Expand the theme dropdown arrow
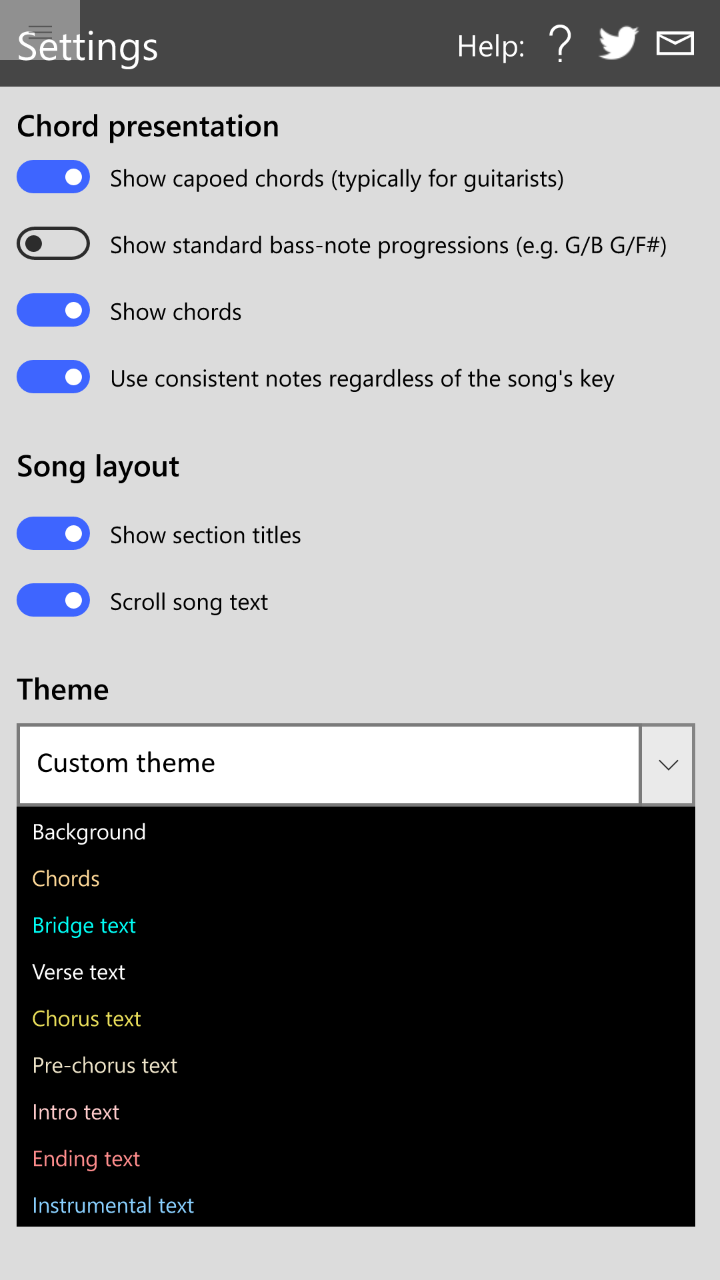720x1280 pixels. click(x=668, y=764)
